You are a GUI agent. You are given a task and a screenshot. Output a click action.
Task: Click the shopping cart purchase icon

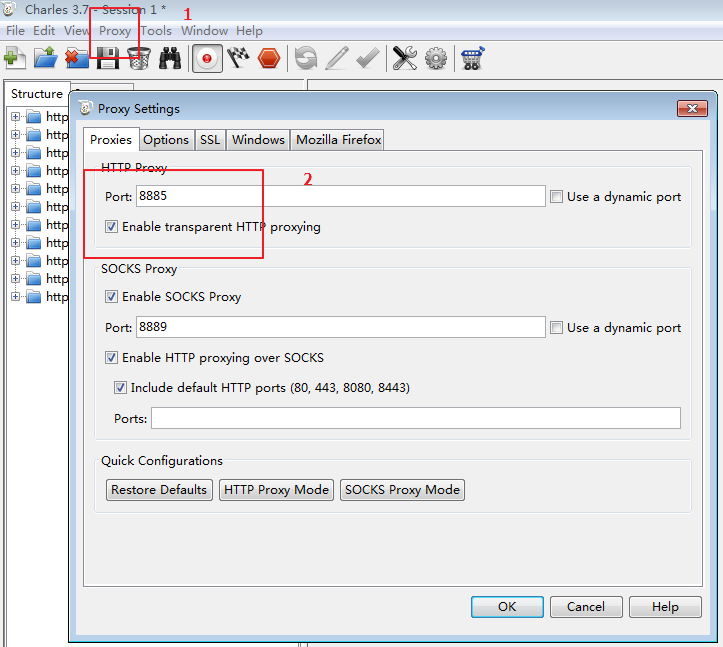472,59
